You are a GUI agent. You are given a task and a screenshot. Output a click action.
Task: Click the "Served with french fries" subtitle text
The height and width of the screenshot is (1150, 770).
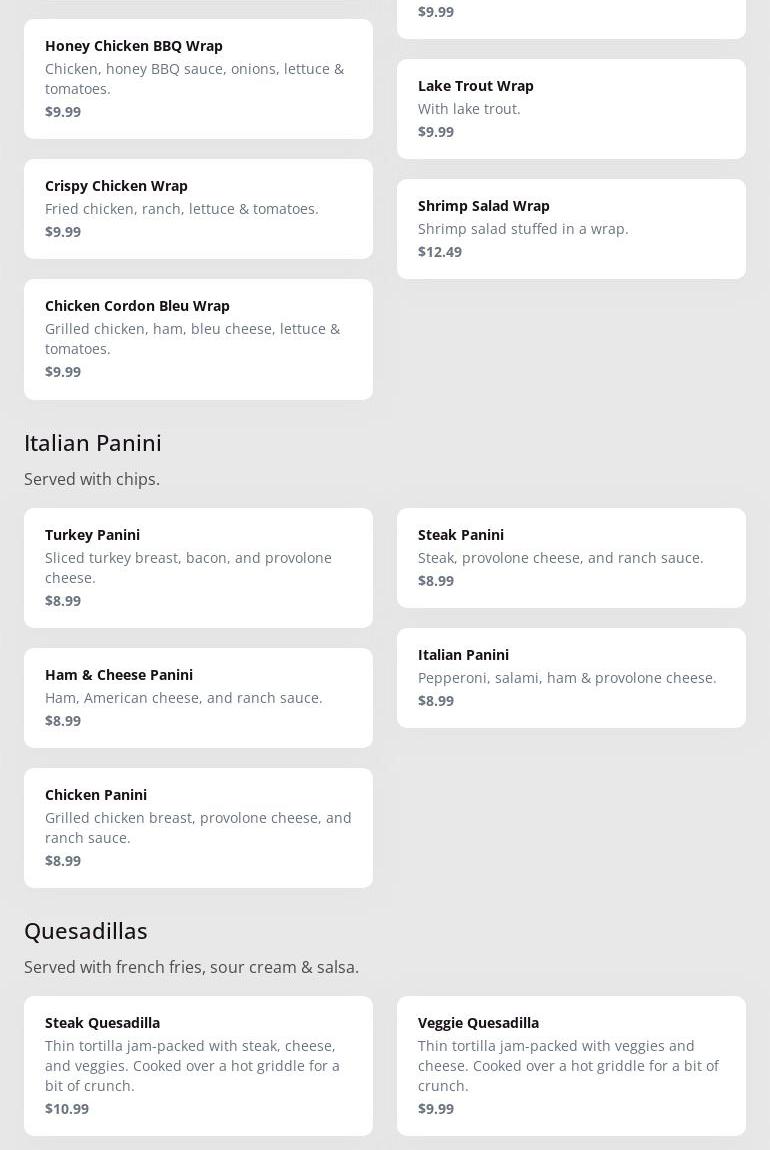(191, 967)
